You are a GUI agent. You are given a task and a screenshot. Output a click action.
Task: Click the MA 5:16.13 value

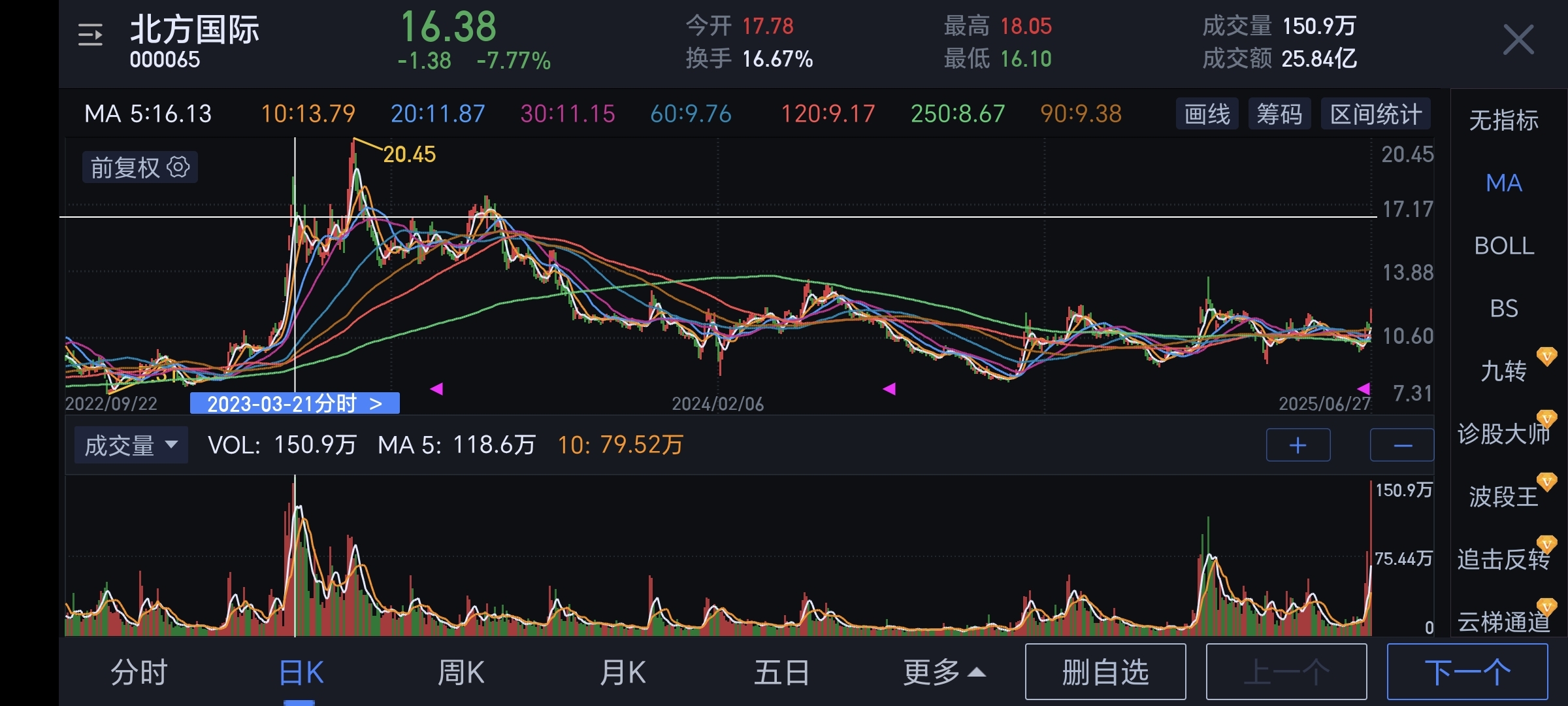point(148,114)
